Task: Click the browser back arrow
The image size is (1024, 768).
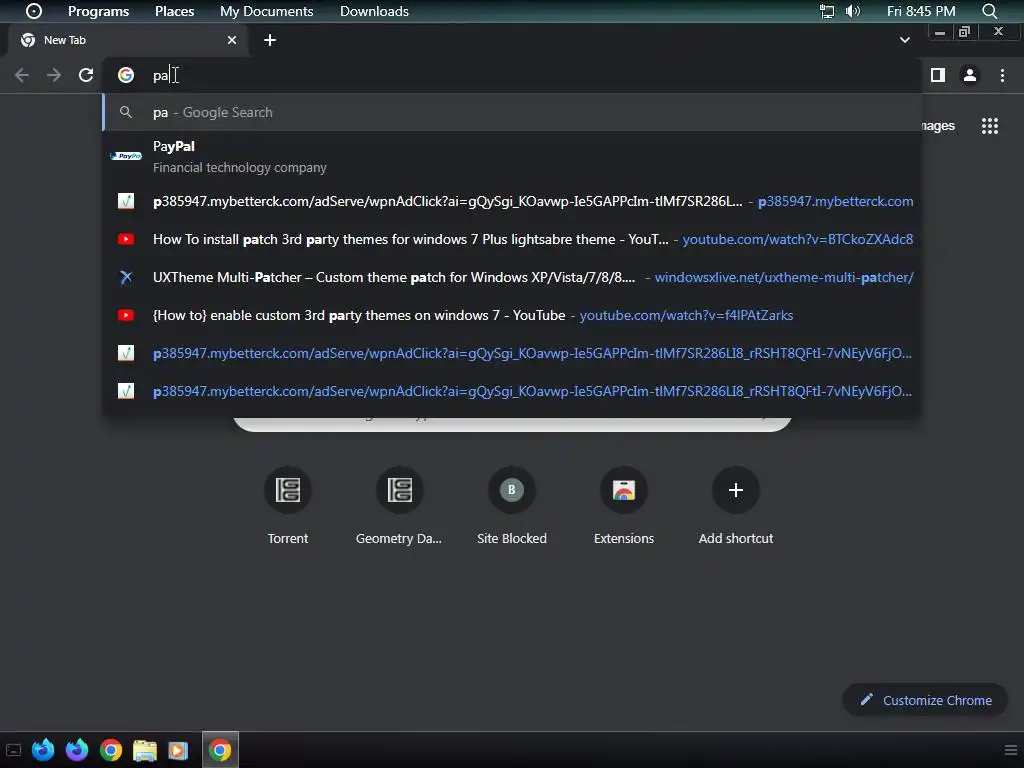Action: point(22,75)
